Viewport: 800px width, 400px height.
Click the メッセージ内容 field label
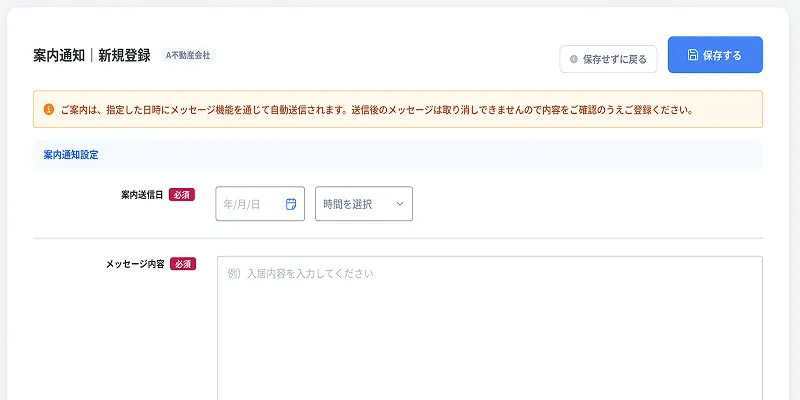coord(135,264)
